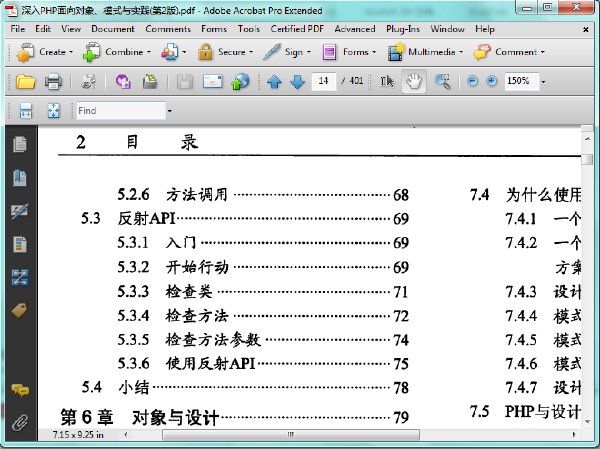Open the Bookmarks panel in sidebar
Image resolution: width=600 pixels, height=449 pixels.
point(20,178)
